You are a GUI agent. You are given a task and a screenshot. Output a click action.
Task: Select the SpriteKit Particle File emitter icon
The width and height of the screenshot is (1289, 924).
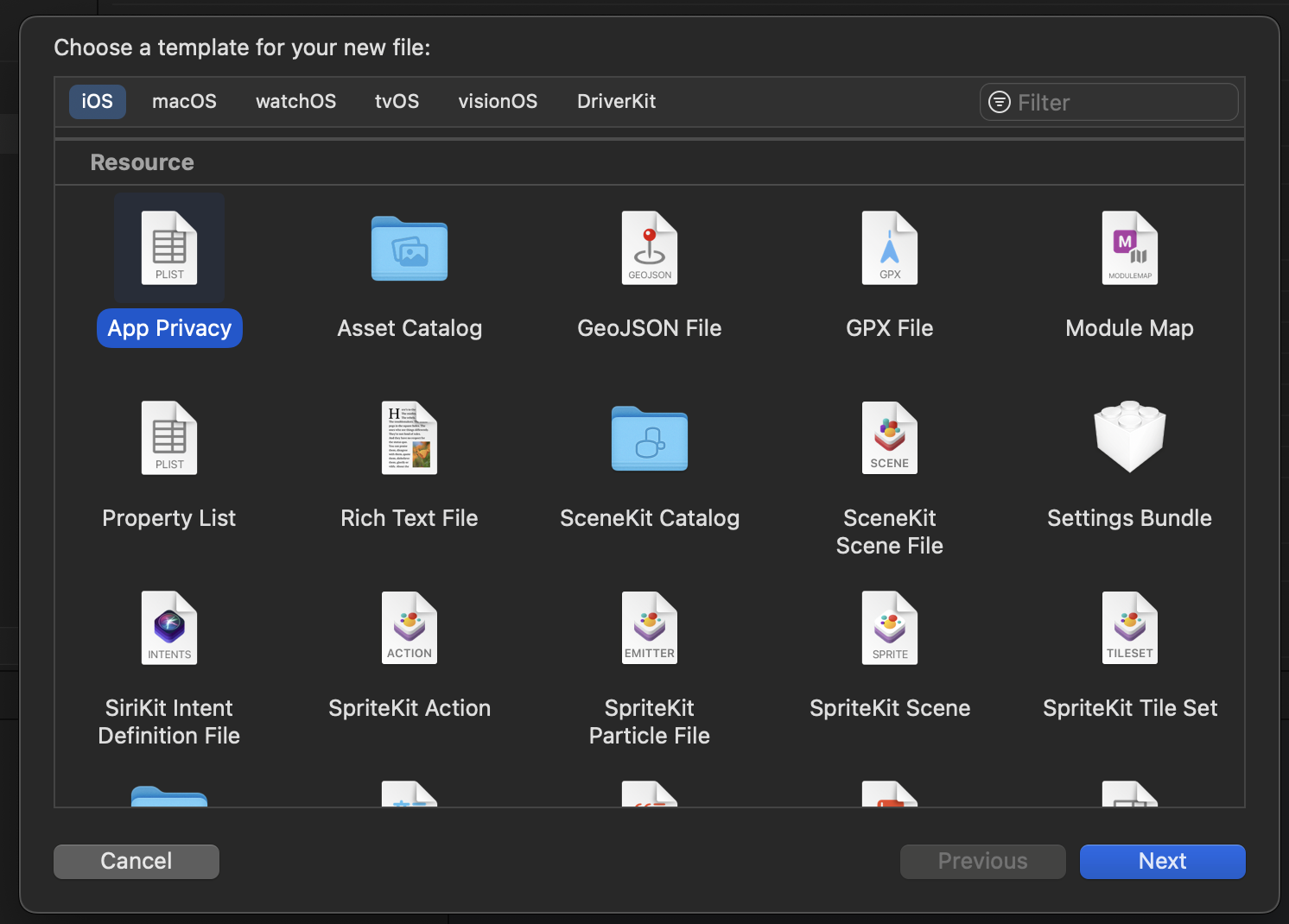tap(650, 629)
